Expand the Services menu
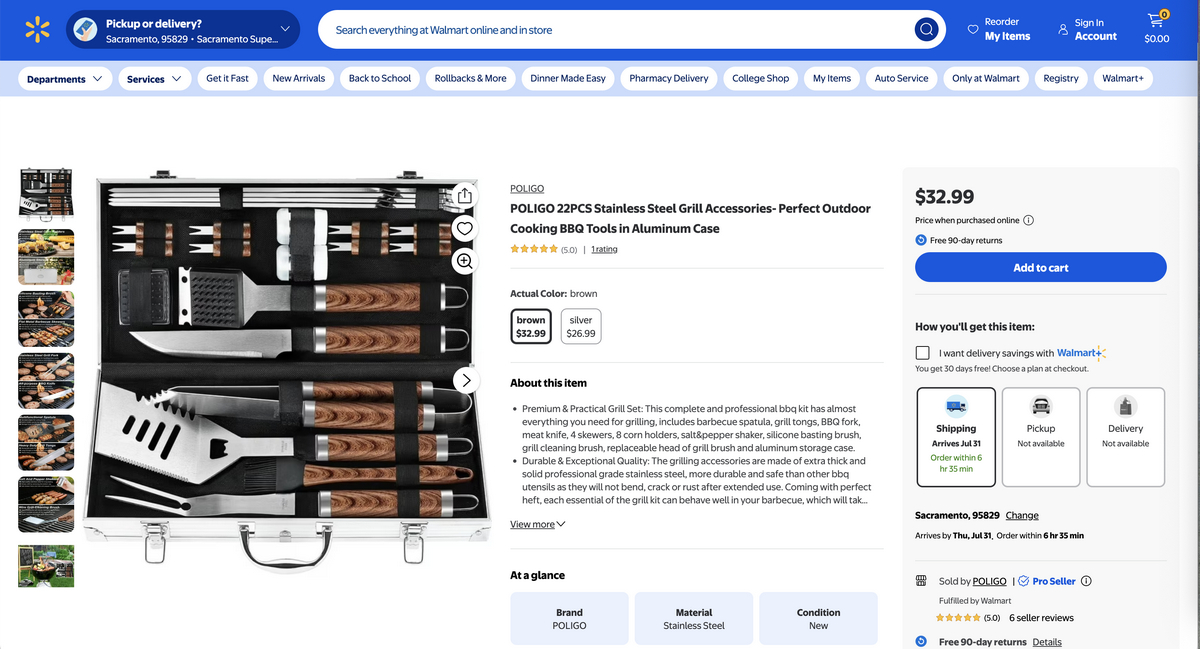Image resolution: width=1200 pixels, height=649 pixels. pyautogui.click(x=154, y=79)
